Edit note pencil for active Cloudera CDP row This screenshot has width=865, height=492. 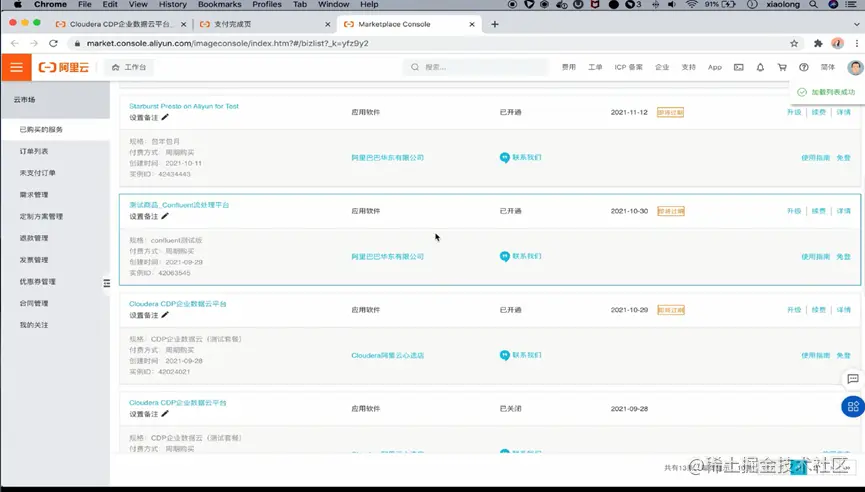(165, 315)
